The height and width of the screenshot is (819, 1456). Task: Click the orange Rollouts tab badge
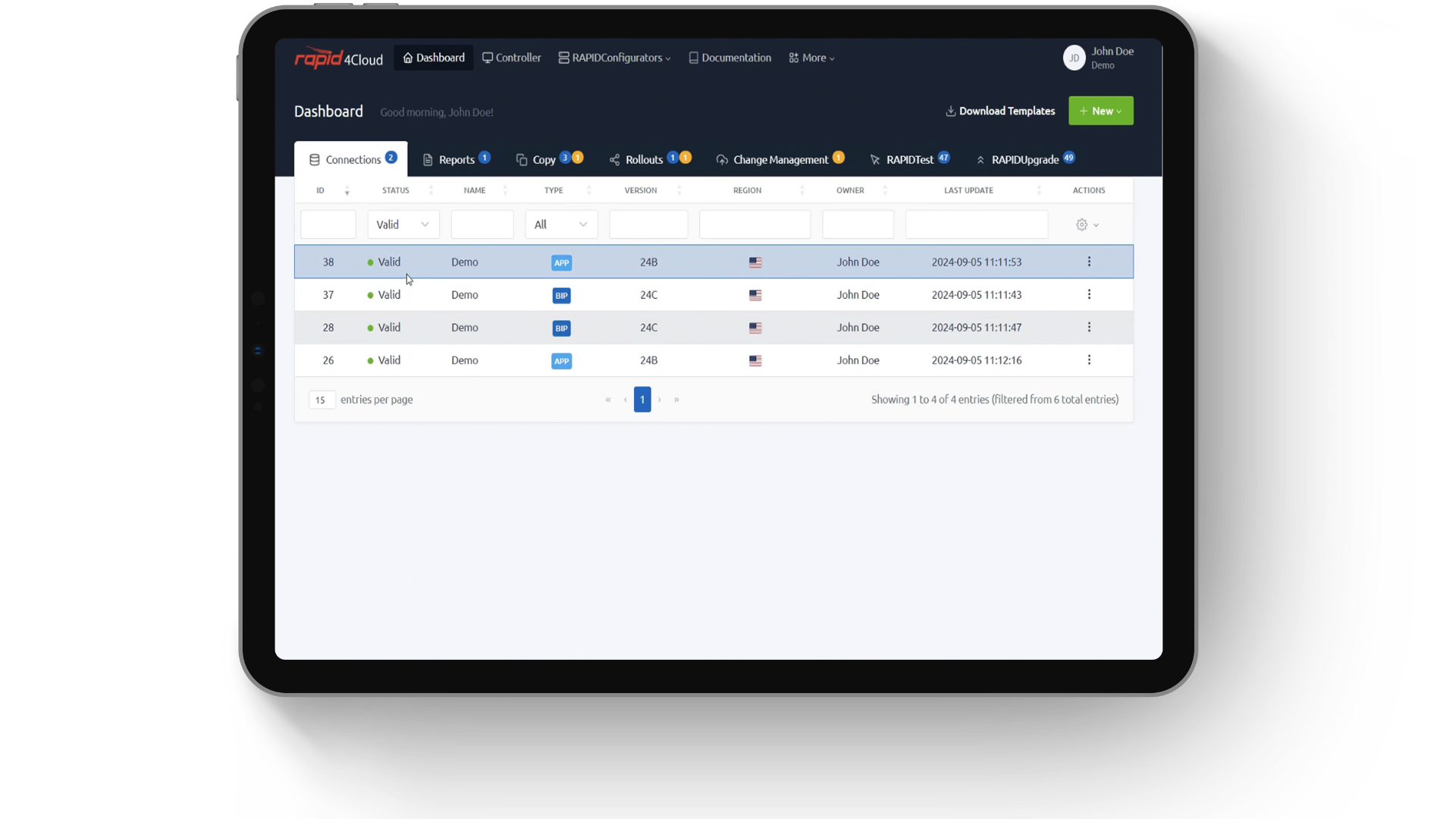pos(686,158)
